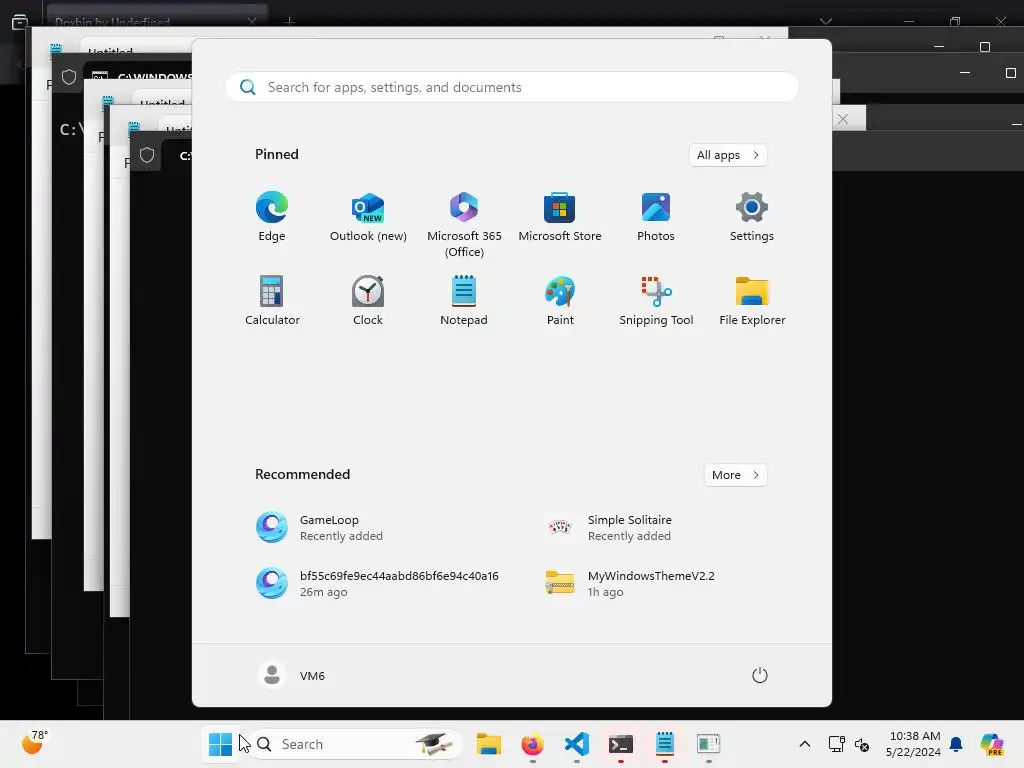
Task: Switch to Terminal on taskbar
Action: [620, 744]
